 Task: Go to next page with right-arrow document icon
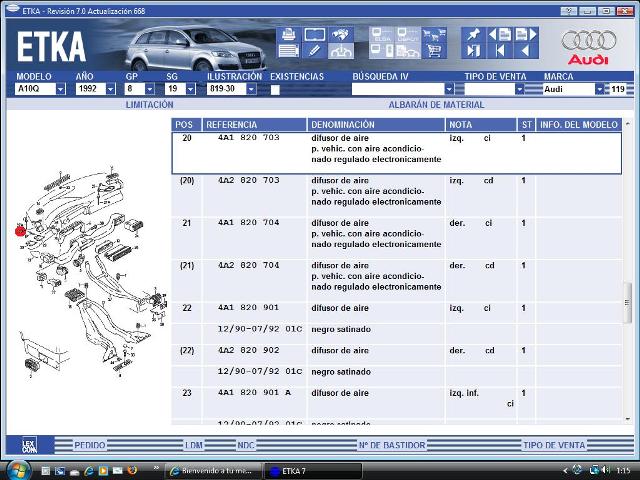pos(526,35)
